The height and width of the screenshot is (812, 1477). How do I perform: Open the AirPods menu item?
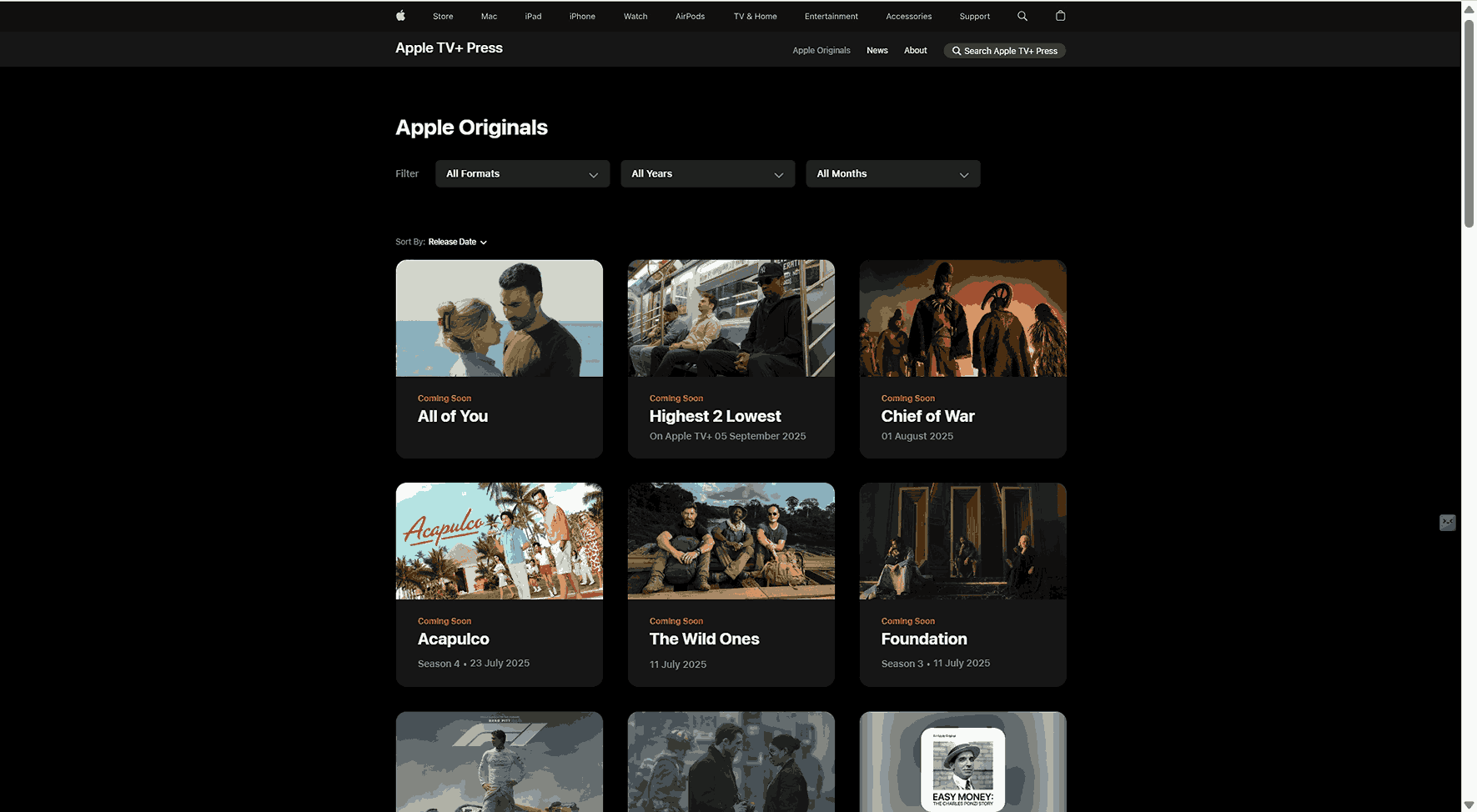tap(690, 16)
